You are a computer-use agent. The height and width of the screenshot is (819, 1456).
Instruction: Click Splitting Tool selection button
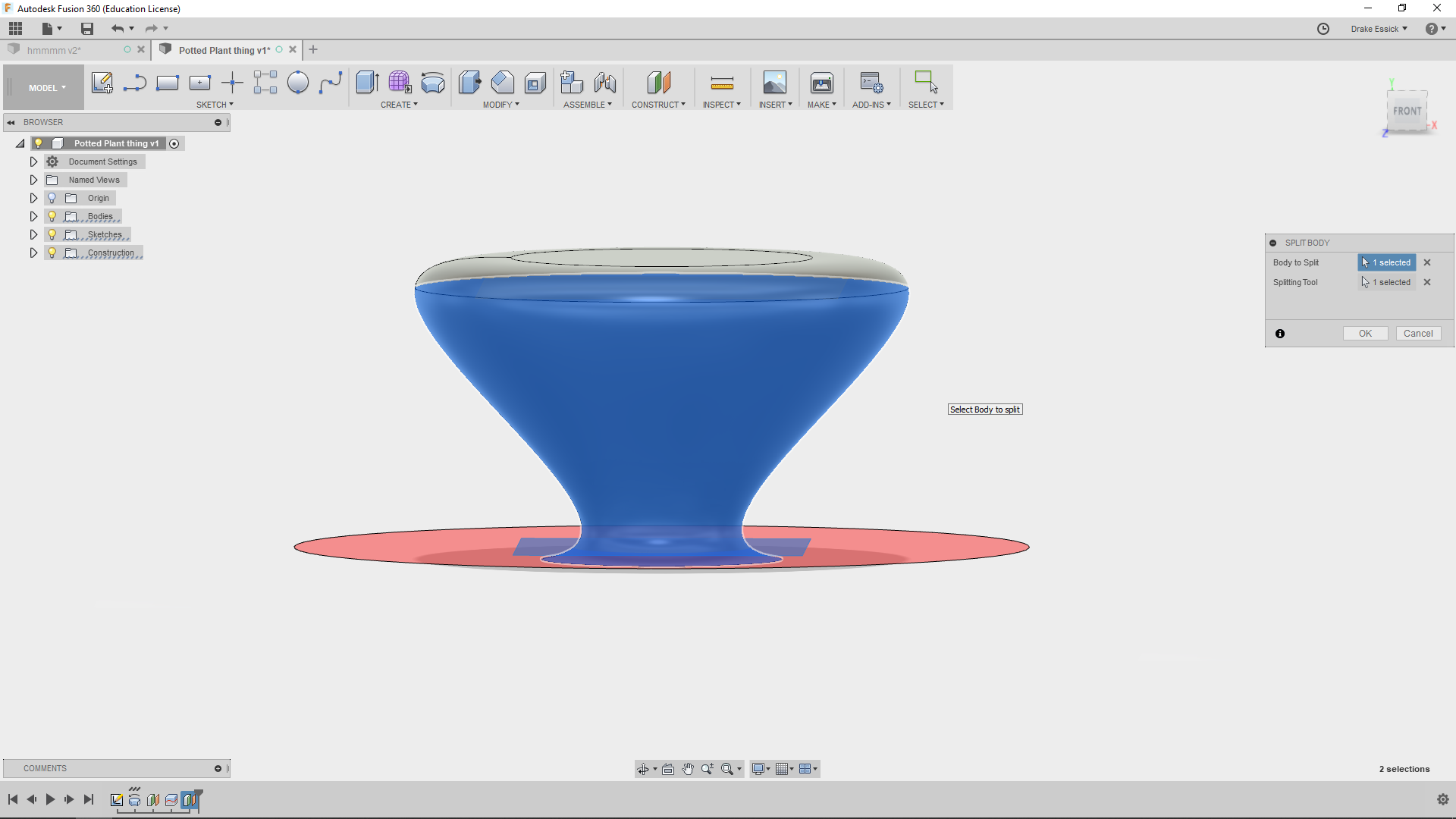[1386, 282]
